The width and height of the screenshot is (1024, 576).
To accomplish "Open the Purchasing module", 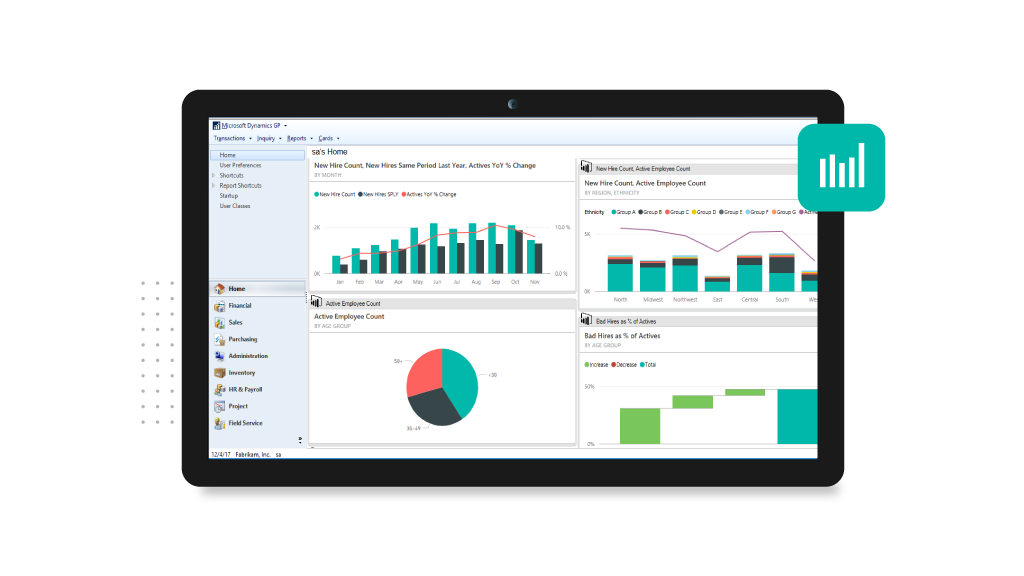I will click(240, 339).
